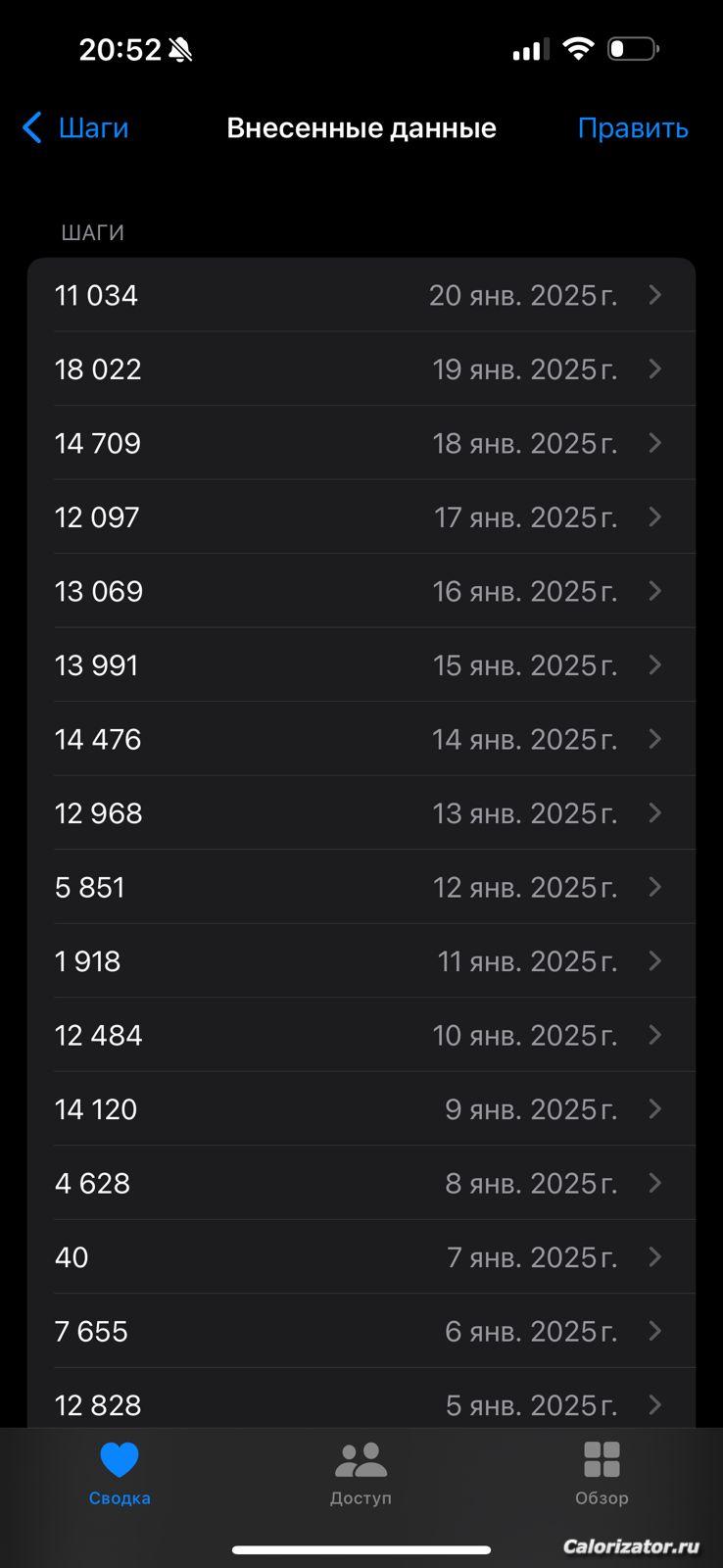Switch to the Сводка tab label
This screenshot has width=723, height=1568.
120,1498
